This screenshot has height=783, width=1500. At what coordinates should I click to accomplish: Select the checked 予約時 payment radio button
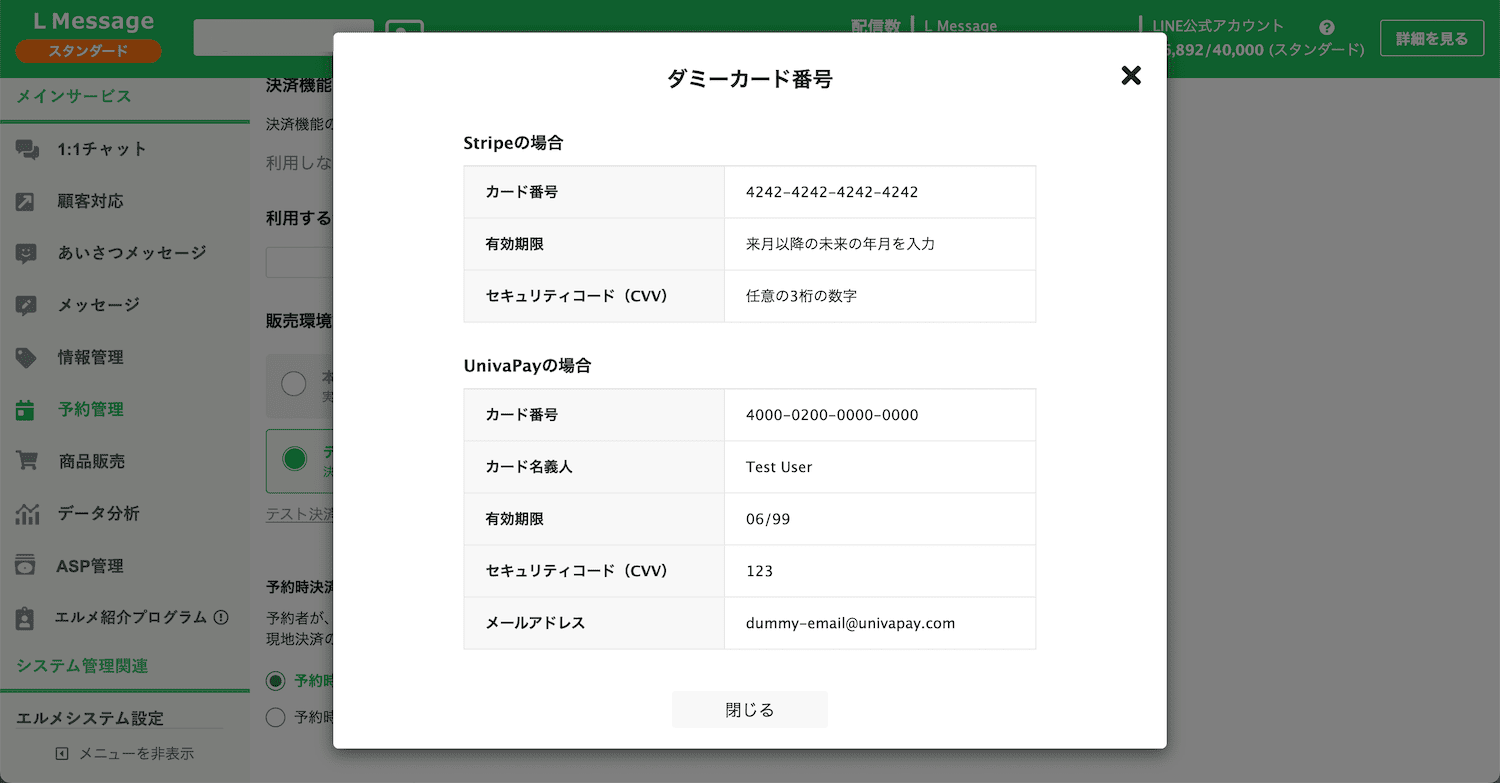(x=275, y=681)
